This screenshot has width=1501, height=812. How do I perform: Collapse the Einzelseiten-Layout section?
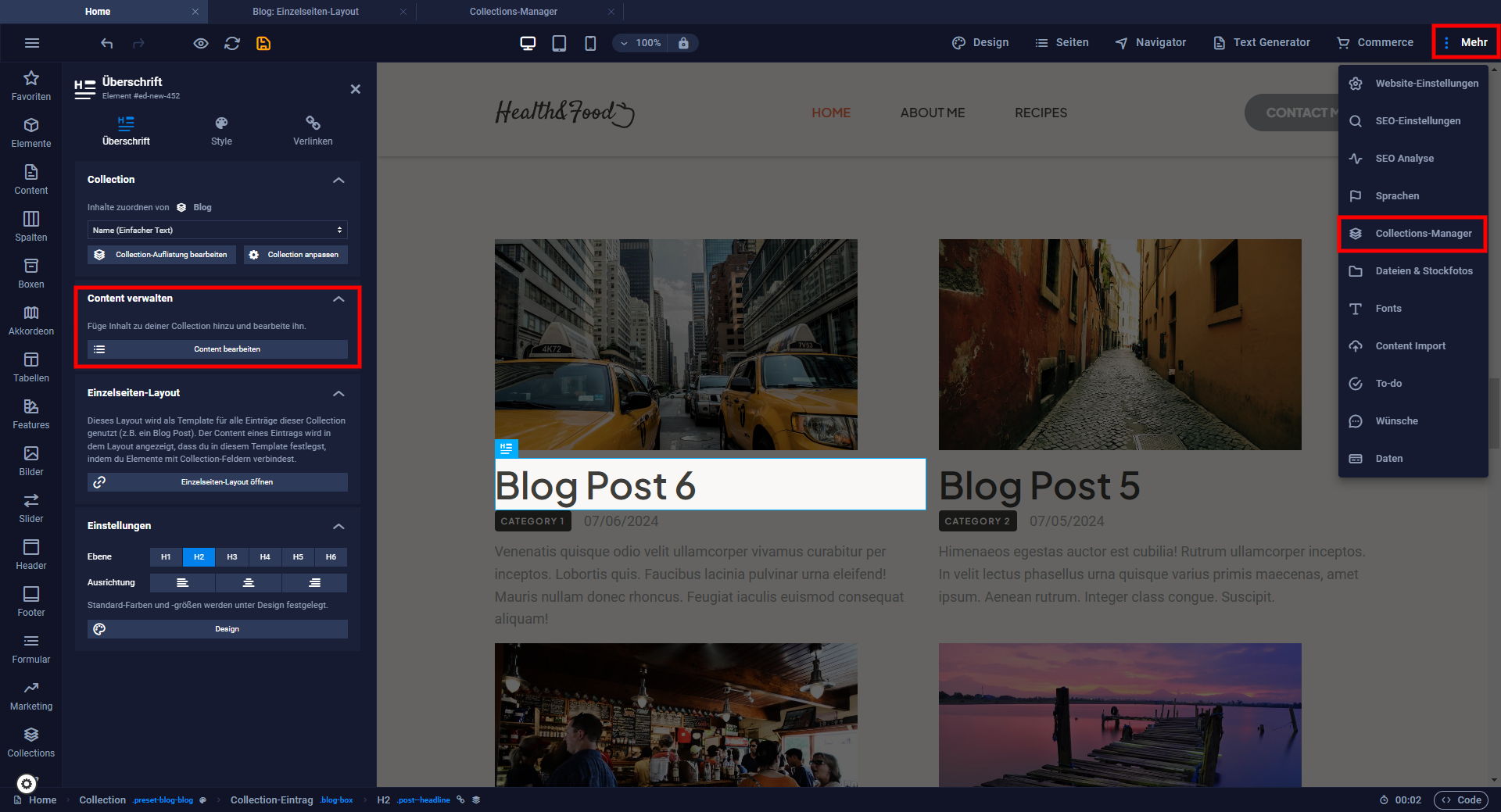(339, 393)
